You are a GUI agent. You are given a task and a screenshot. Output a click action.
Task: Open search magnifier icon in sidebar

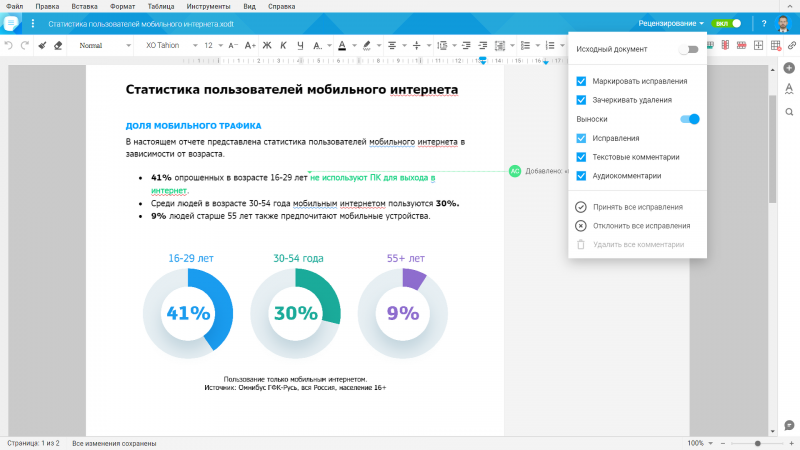pyautogui.click(x=789, y=112)
